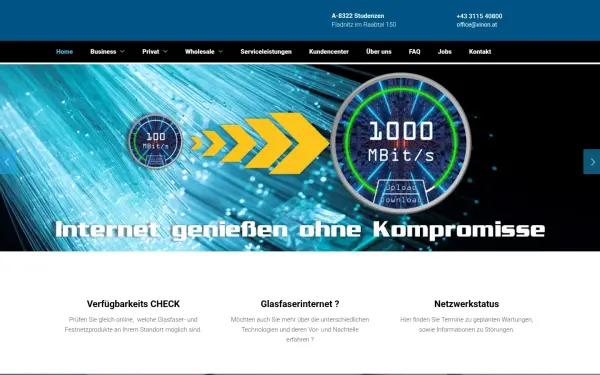
Task: Open the Verfügbarkeits CHECK heading
Action: [x=133, y=304]
